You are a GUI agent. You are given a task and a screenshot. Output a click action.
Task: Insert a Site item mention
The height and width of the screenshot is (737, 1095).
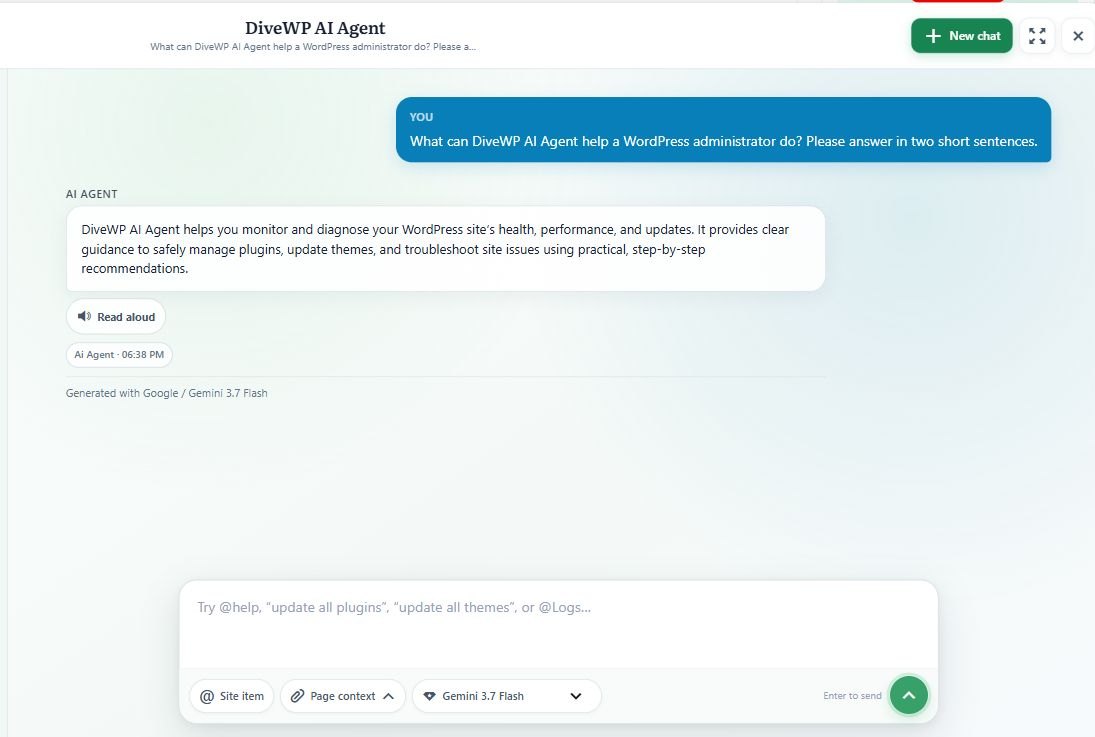(x=231, y=696)
